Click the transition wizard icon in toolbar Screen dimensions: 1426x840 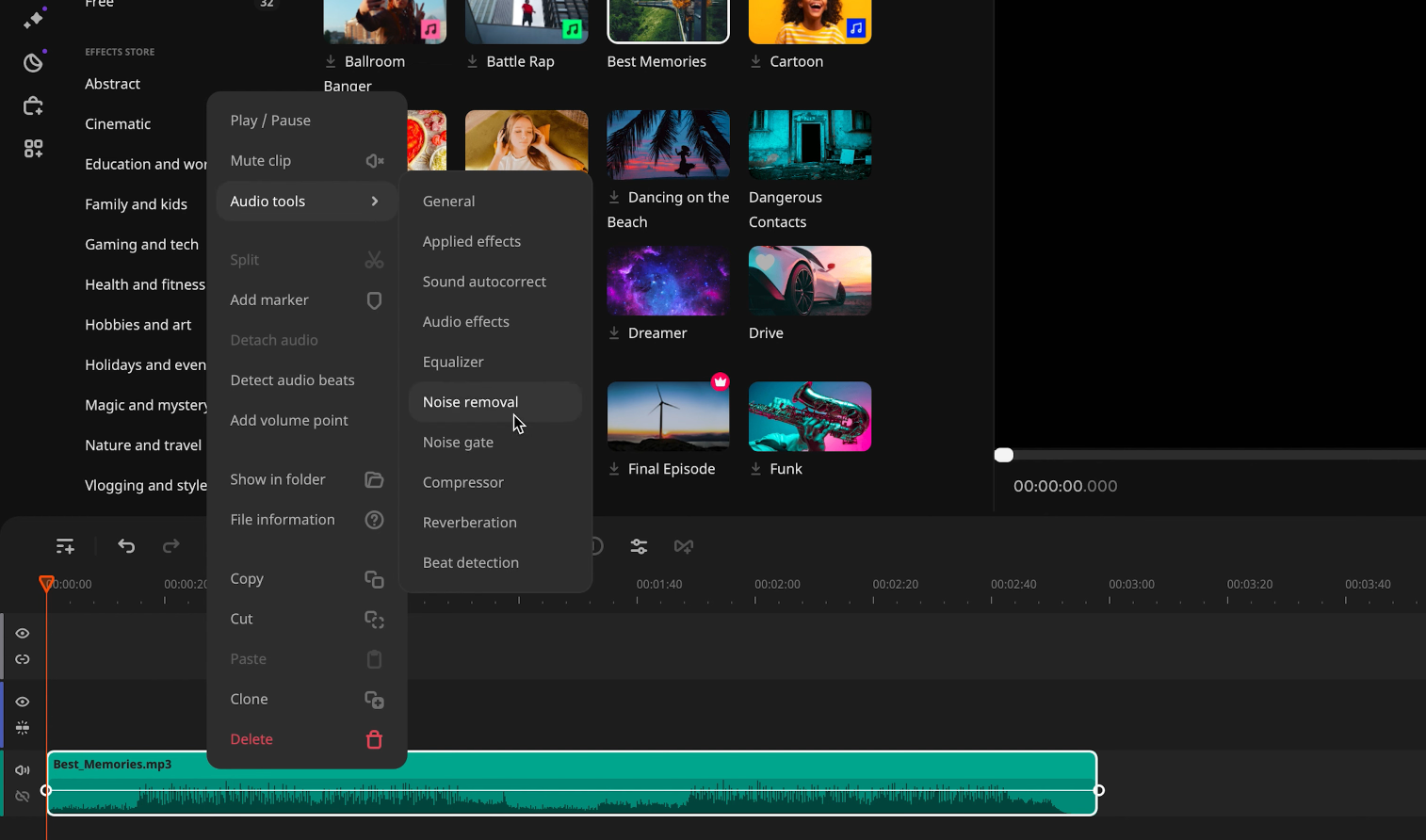point(684,546)
